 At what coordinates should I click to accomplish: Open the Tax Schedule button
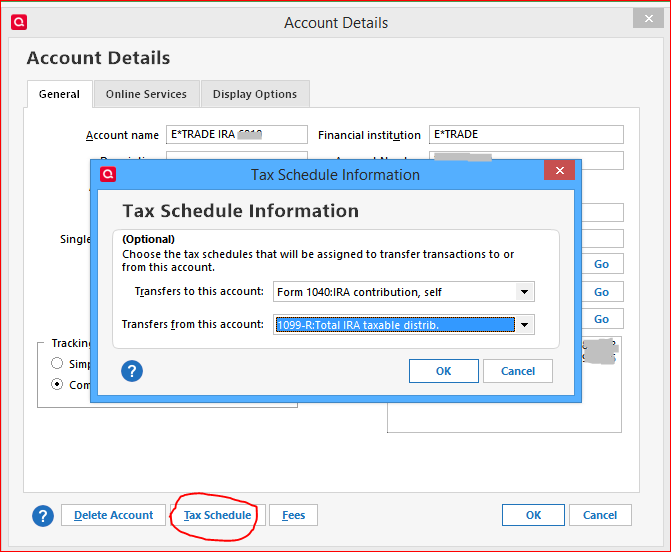(217, 515)
